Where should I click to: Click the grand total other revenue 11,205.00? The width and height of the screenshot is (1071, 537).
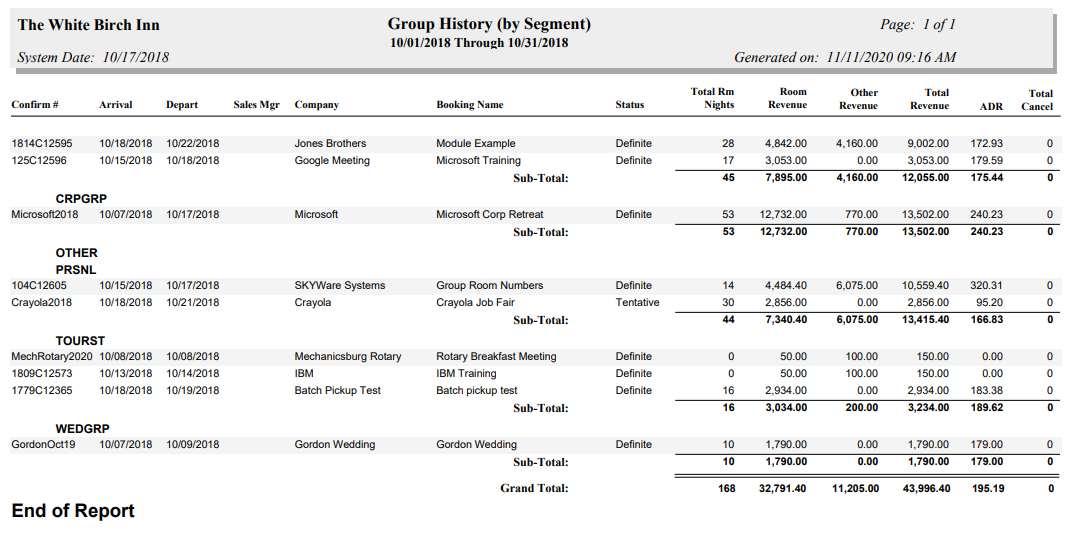point(855,489)
